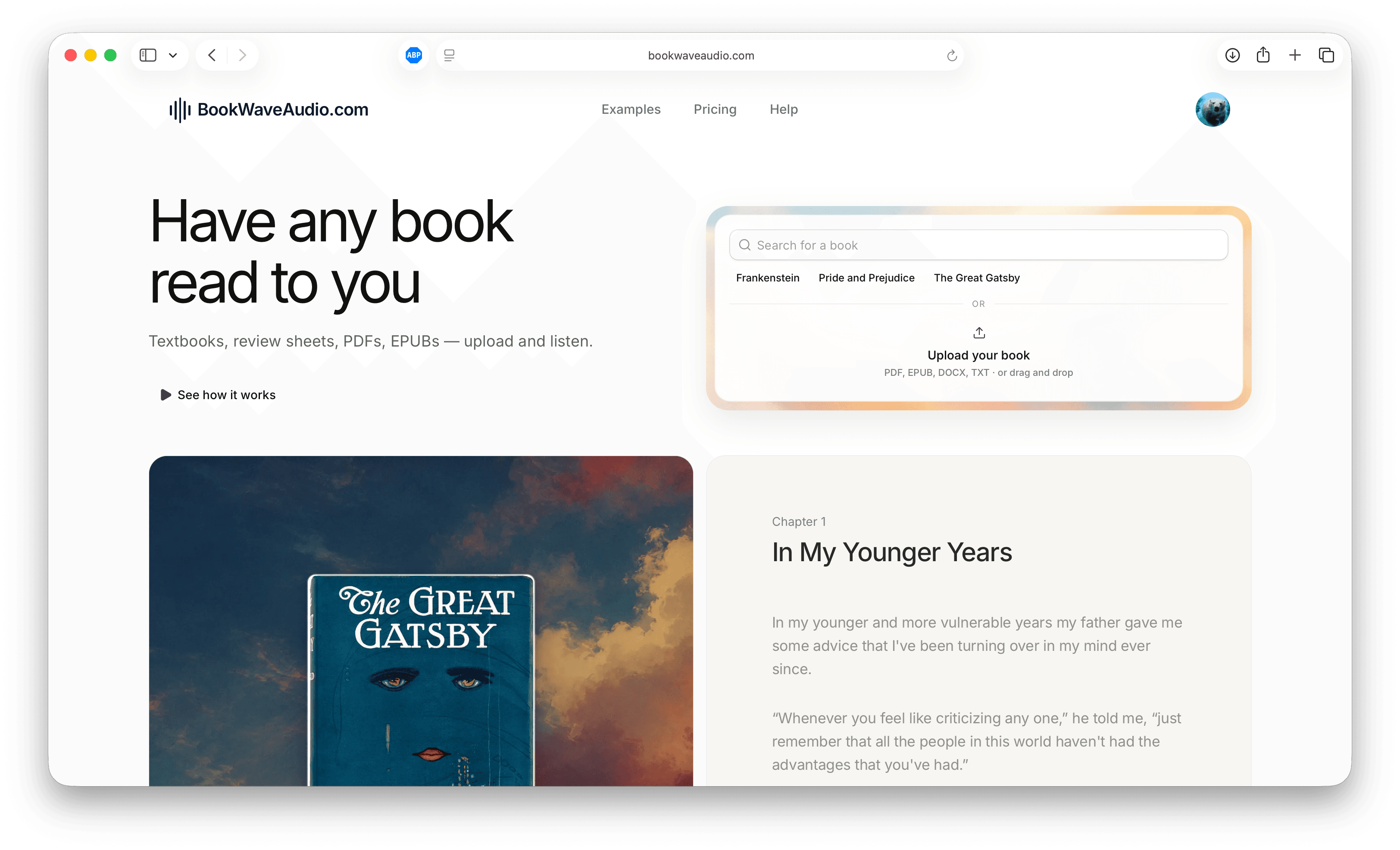
Task: Close the Safari window with red button
Action: pos(70,55)
